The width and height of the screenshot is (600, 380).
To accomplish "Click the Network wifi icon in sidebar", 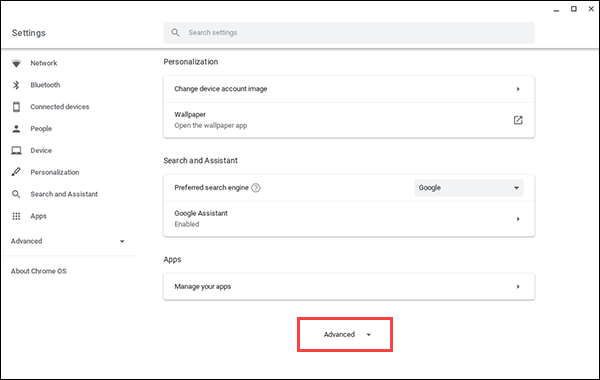I will (16, 63).
